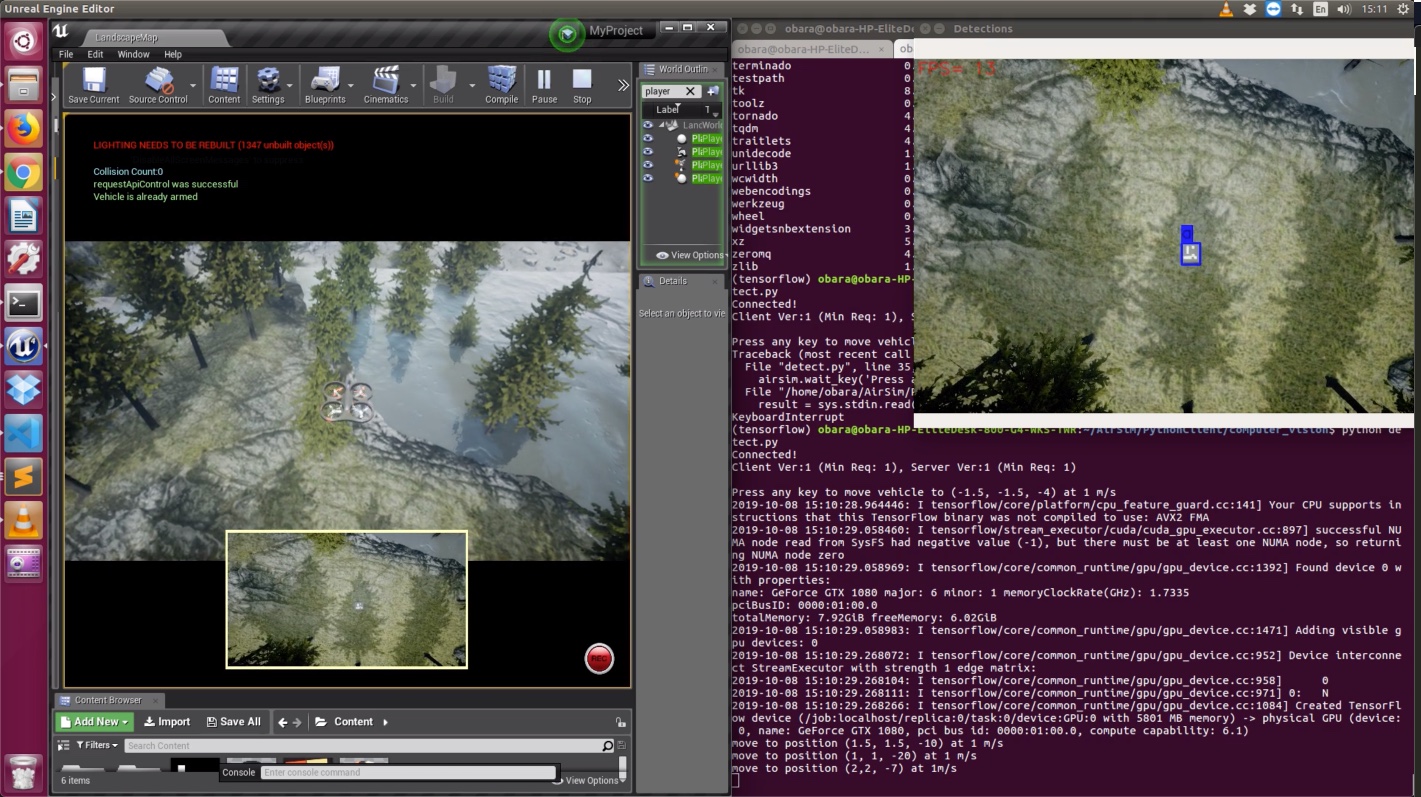Open the Filters dropdown

pyautogui.click(x=97, y=746)
